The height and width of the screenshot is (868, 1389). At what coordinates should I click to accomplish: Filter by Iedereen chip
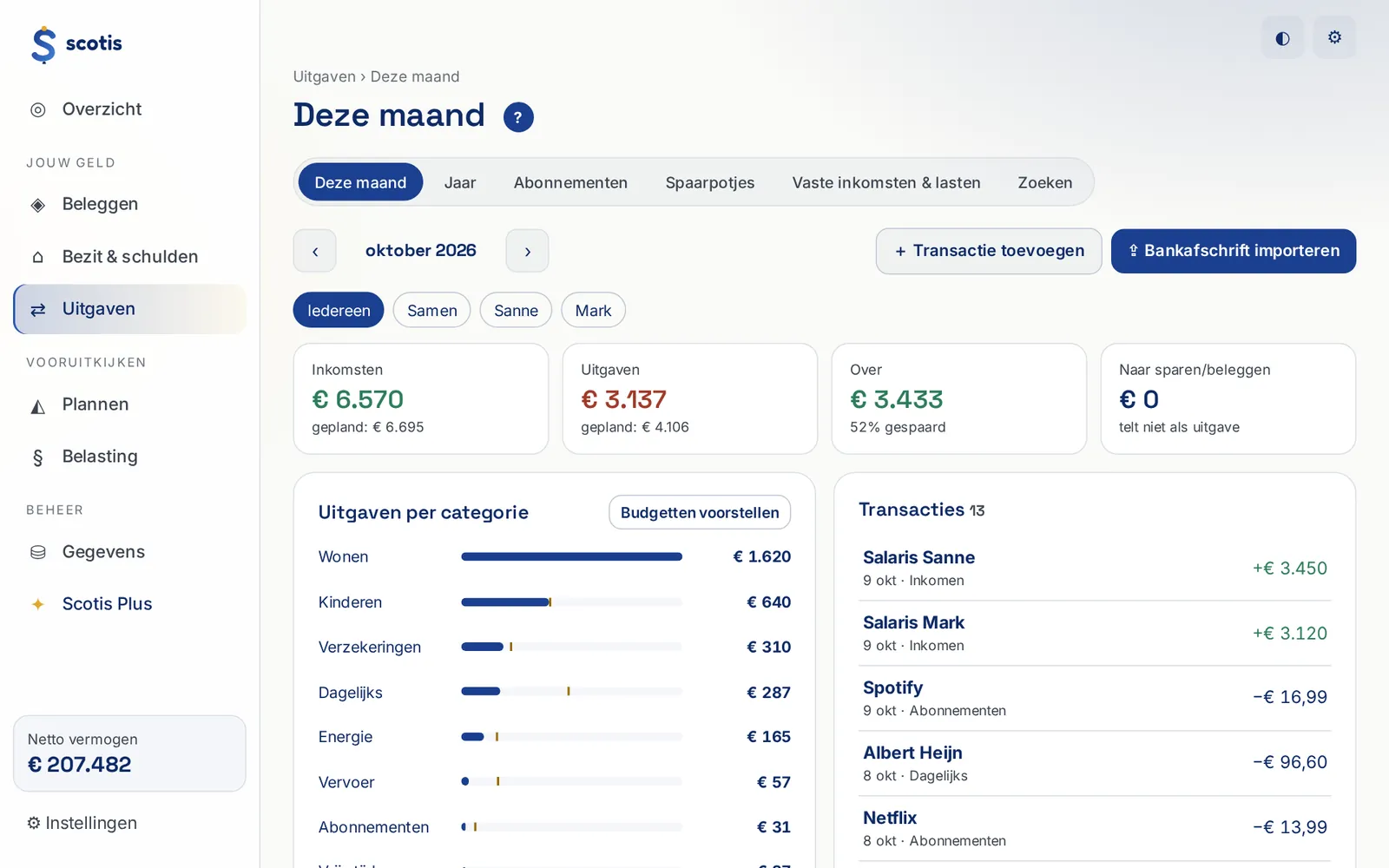click(x=339, y=310)
